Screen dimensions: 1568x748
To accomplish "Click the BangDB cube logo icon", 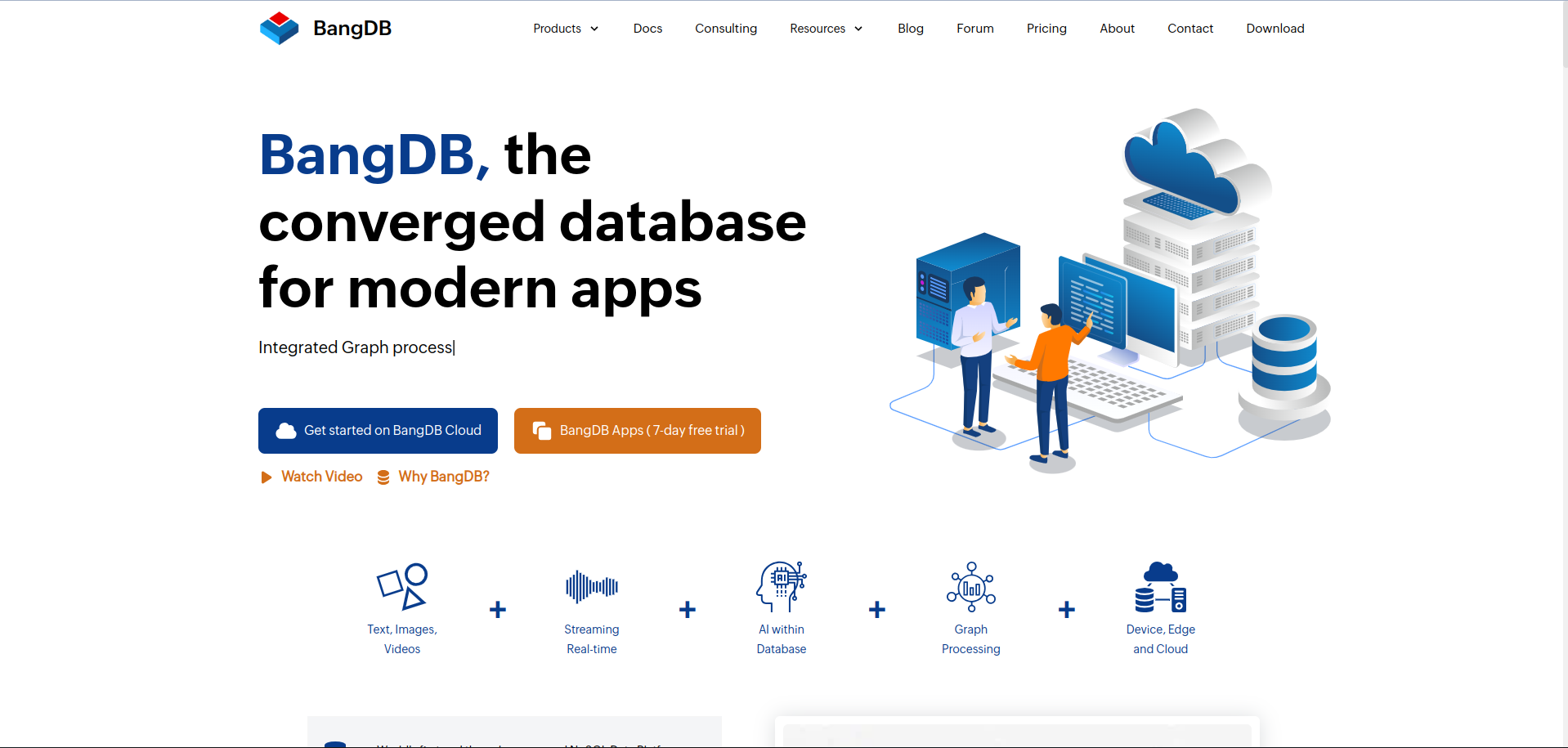I will click(280, 29).
